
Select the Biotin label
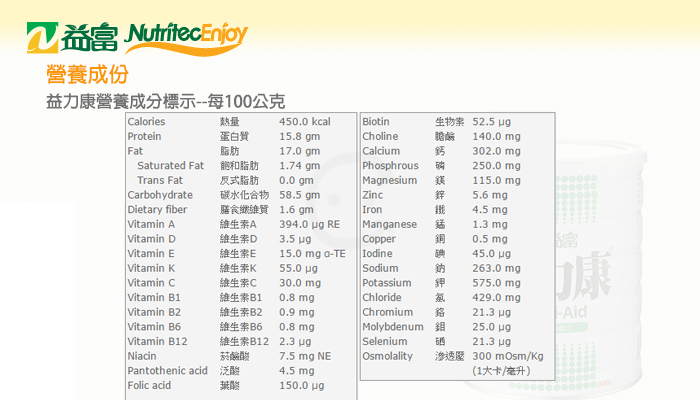click(376, 121)
